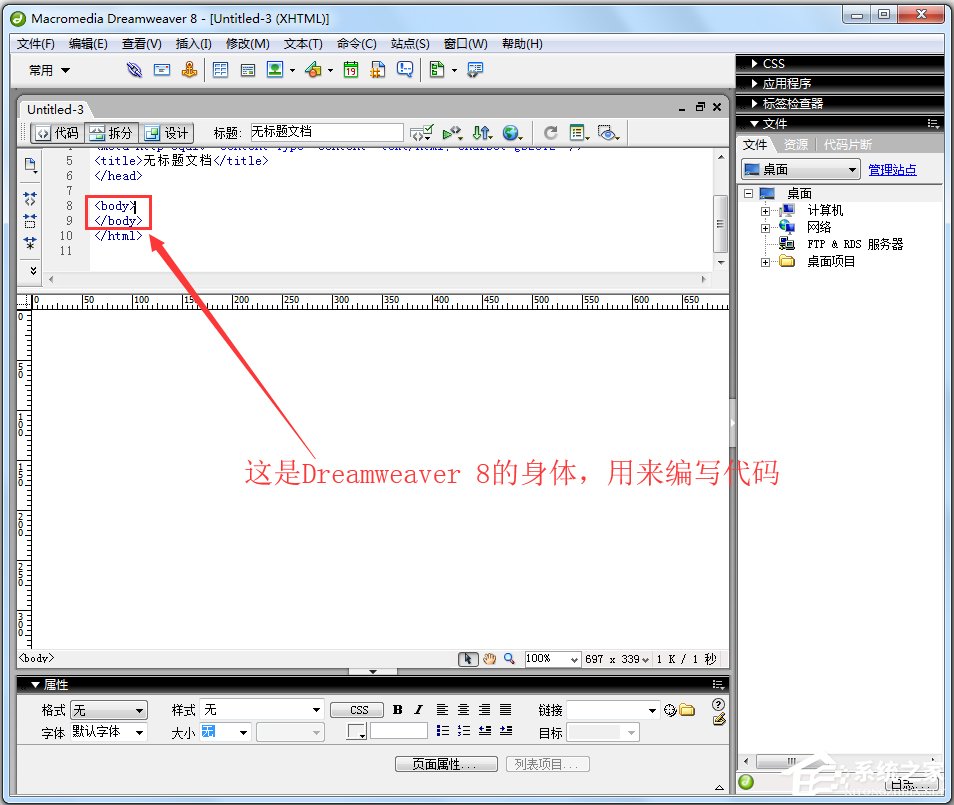Insert a table
954x805 pixels.
(220, 70)
